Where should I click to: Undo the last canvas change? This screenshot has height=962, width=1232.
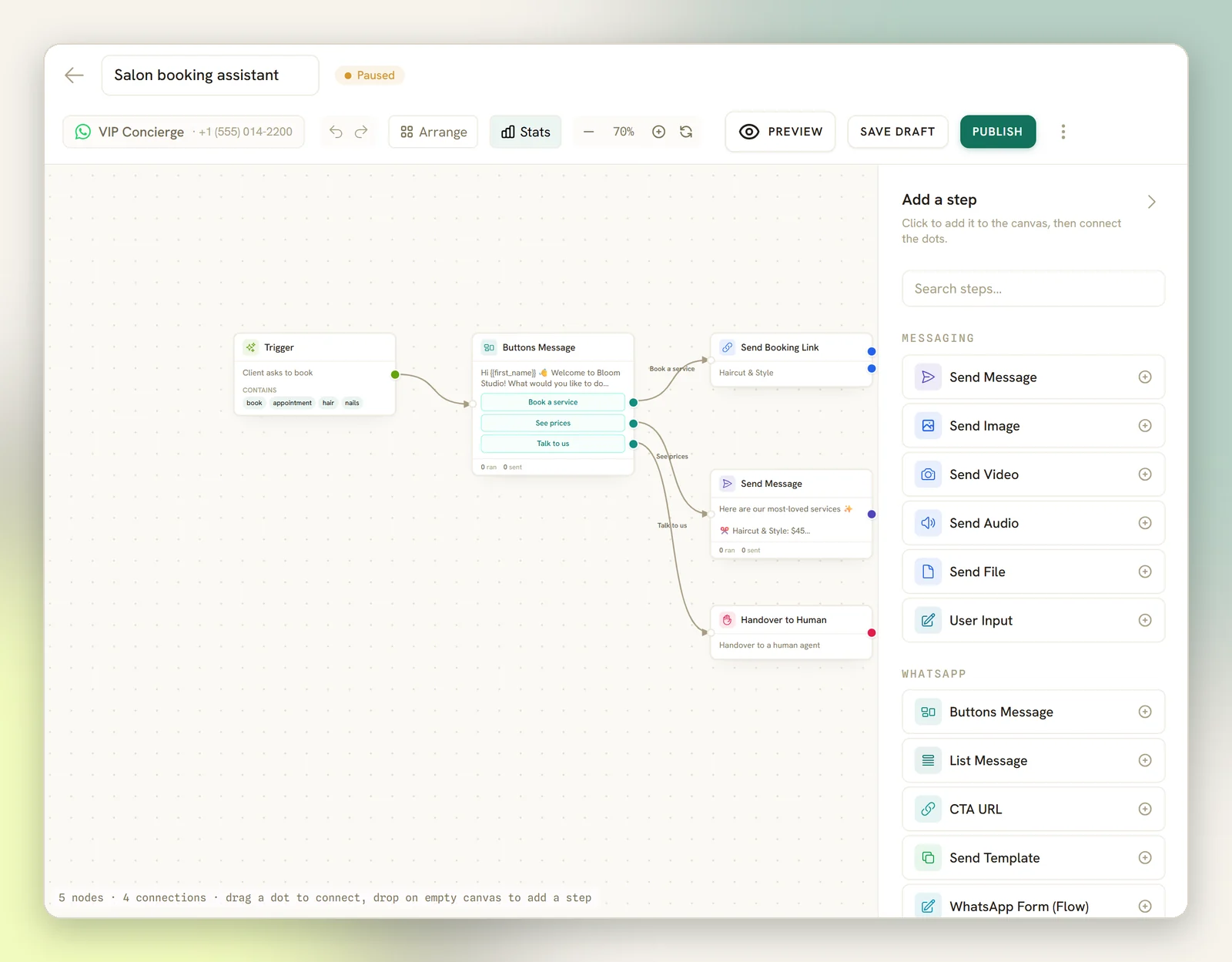tap(336, 132)
